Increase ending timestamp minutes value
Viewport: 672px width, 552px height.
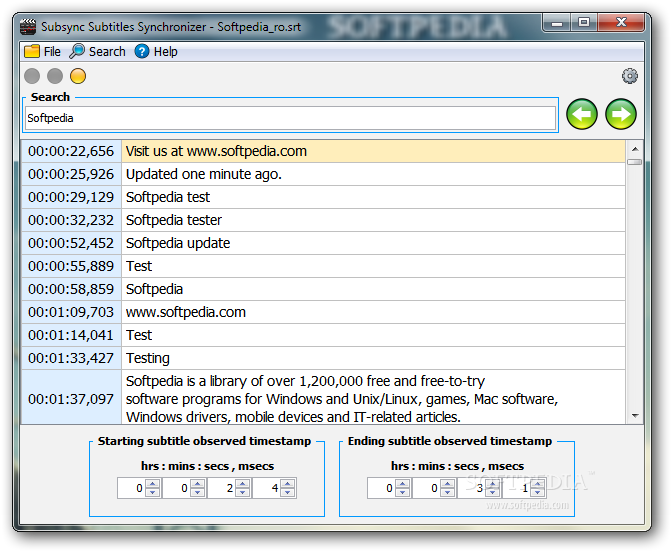click(447, 483)
